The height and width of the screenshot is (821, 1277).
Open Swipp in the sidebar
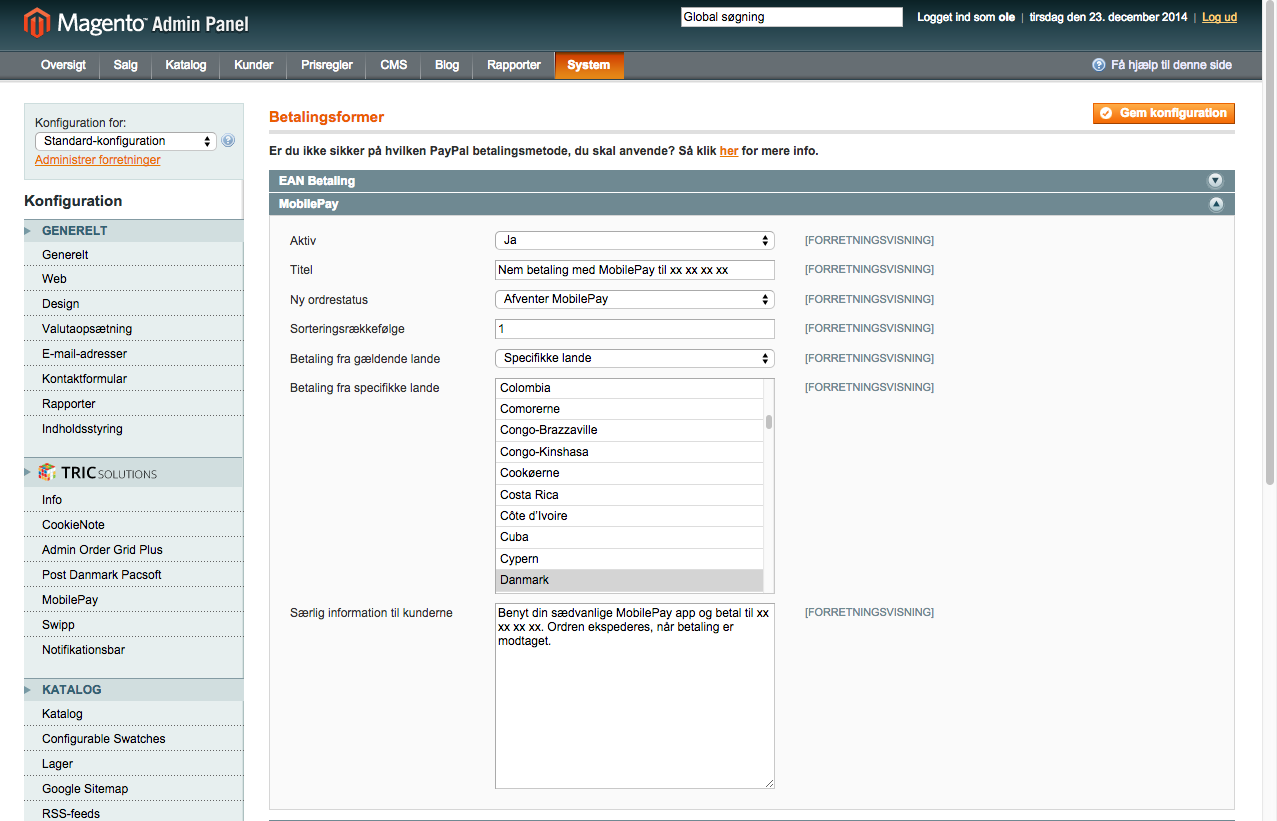point(58,625)
